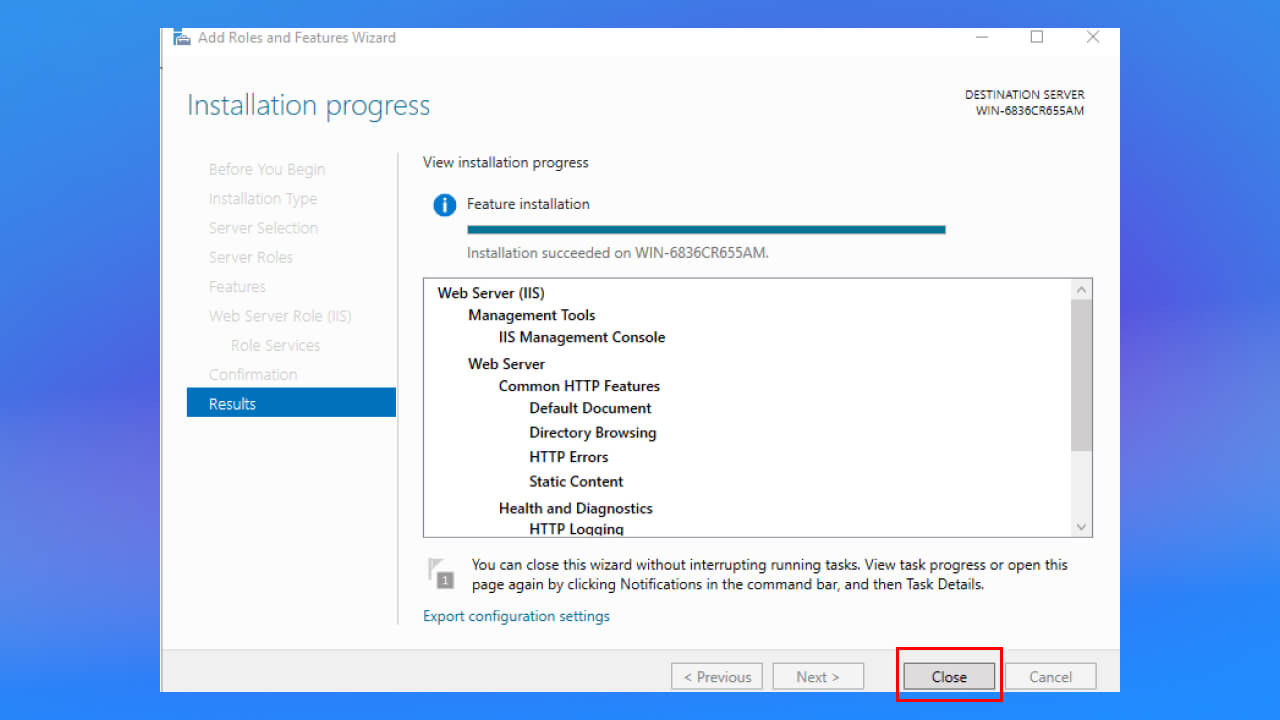Maximize the wizard window

click(1037, 37)
